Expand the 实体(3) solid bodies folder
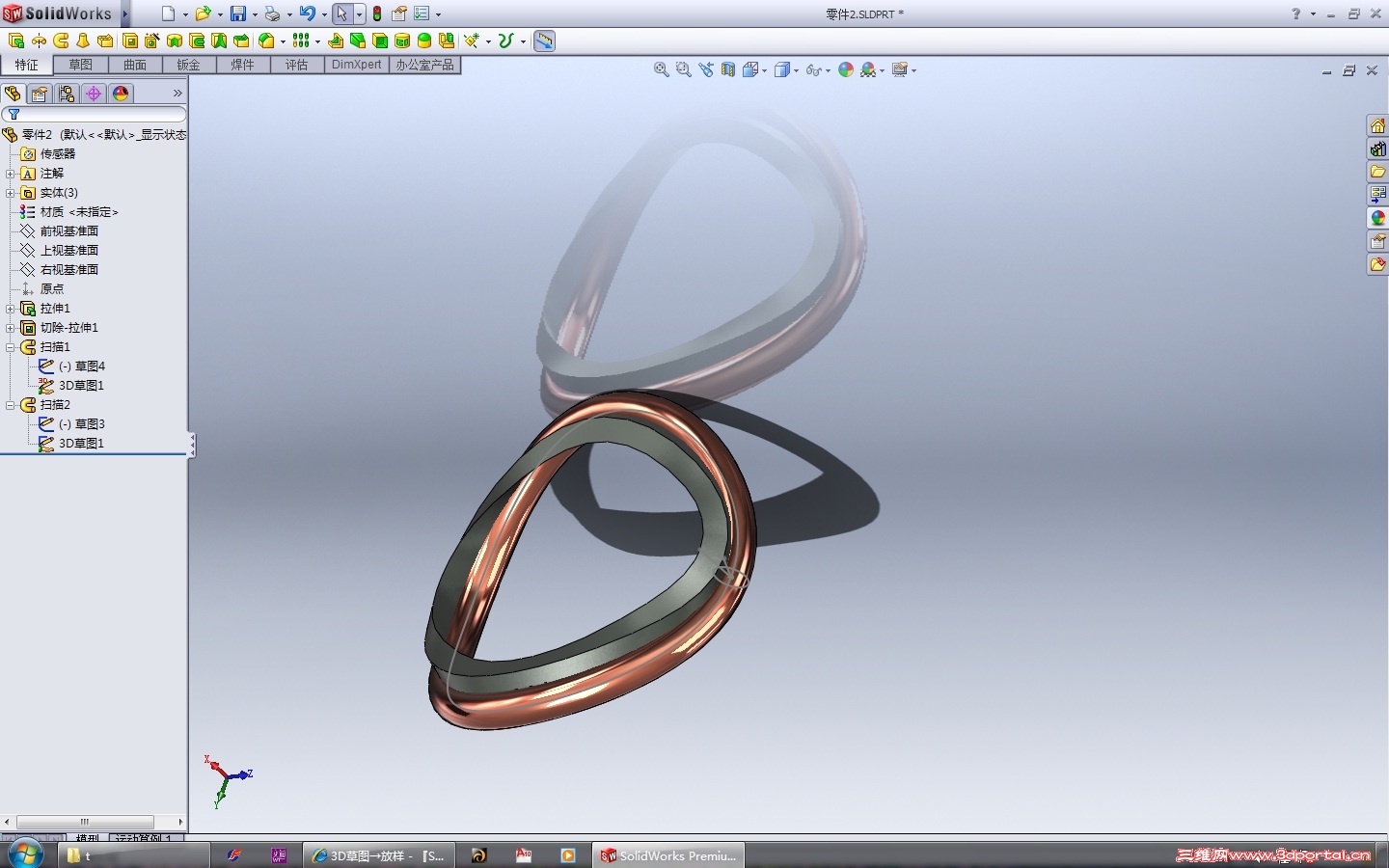 coord(11,193)
